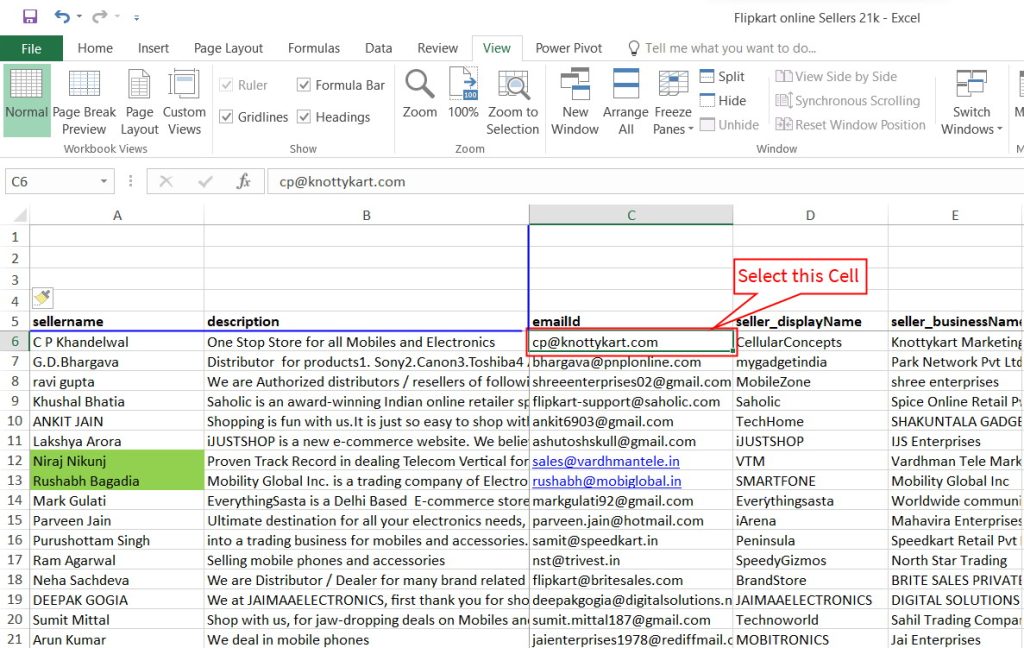This screenshot has width=1024, height=648.
Task: Click the Unhide window button
Action: [729, 125]
